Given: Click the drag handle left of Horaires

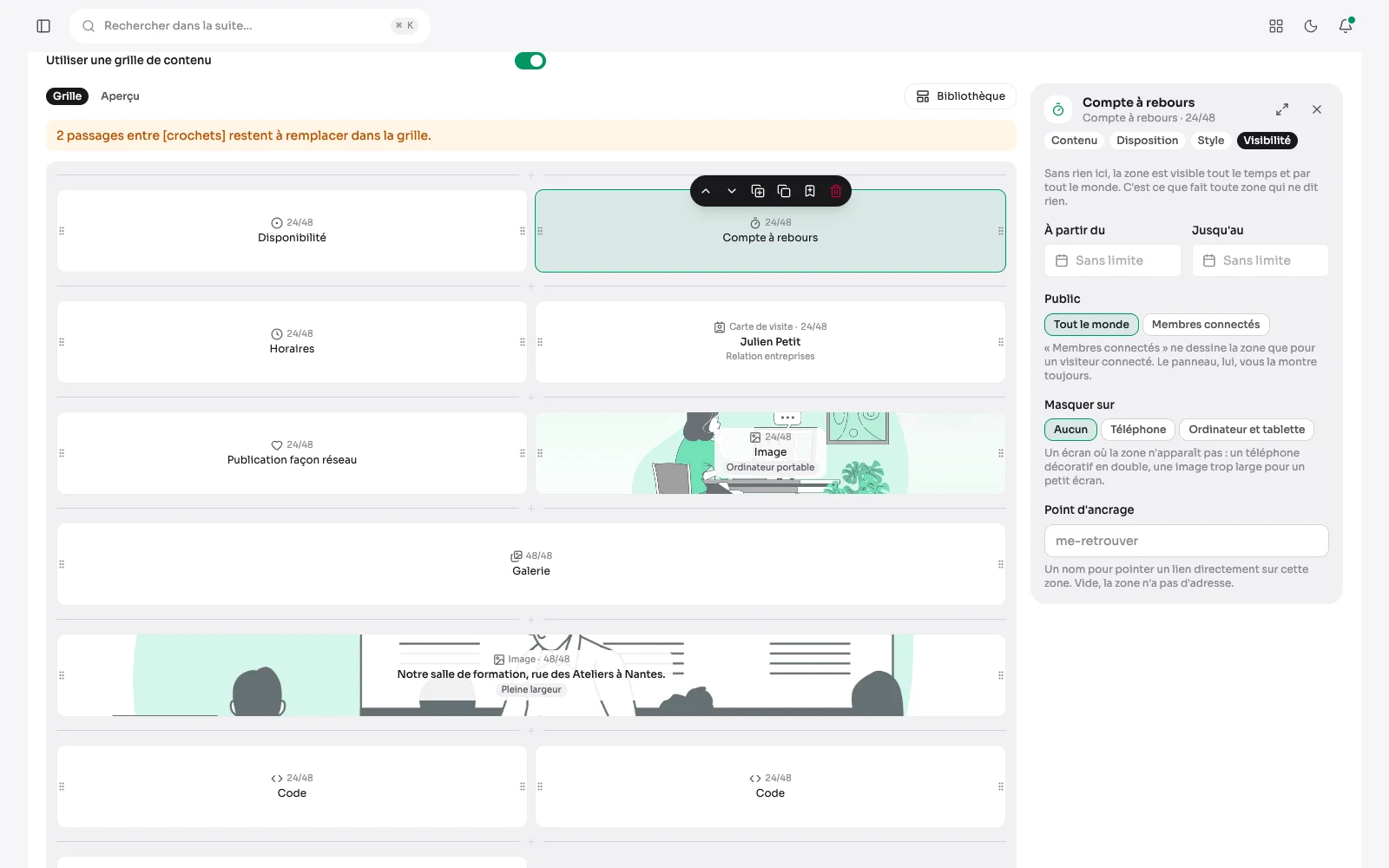Looking at the screenshot, I should coord(62,342).
